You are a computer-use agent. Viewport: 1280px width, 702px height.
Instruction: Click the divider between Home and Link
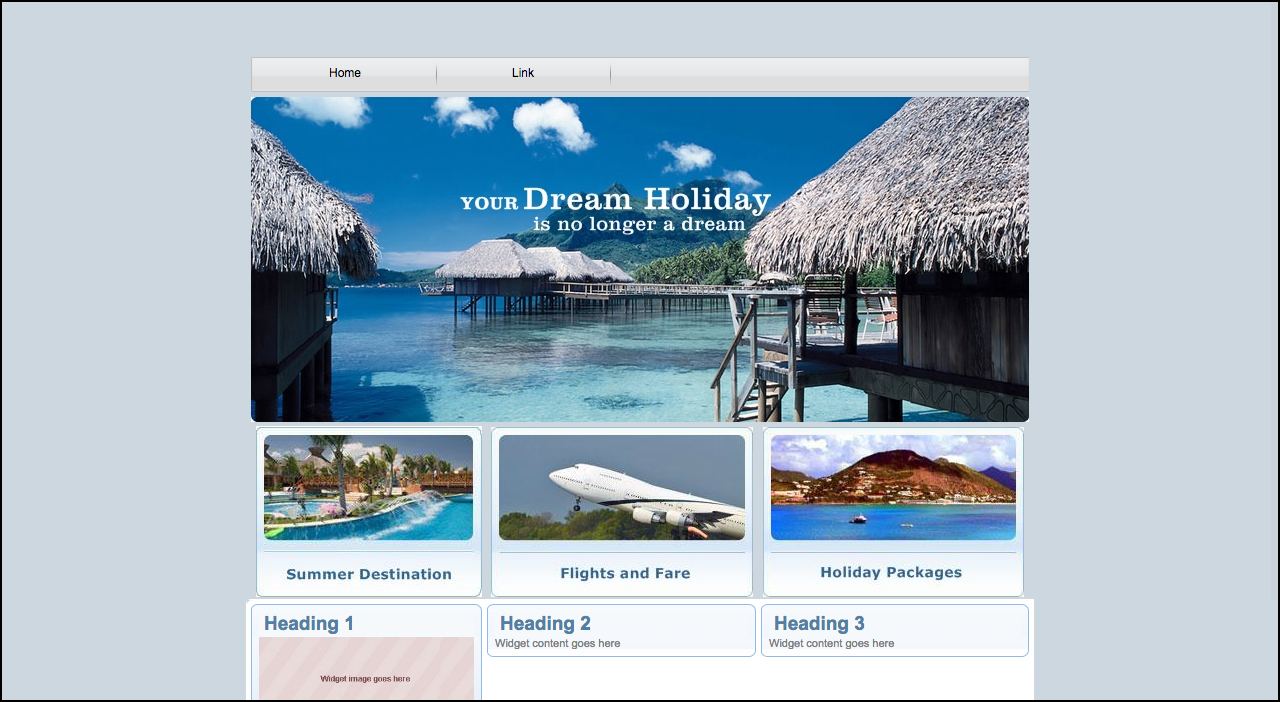437,74
